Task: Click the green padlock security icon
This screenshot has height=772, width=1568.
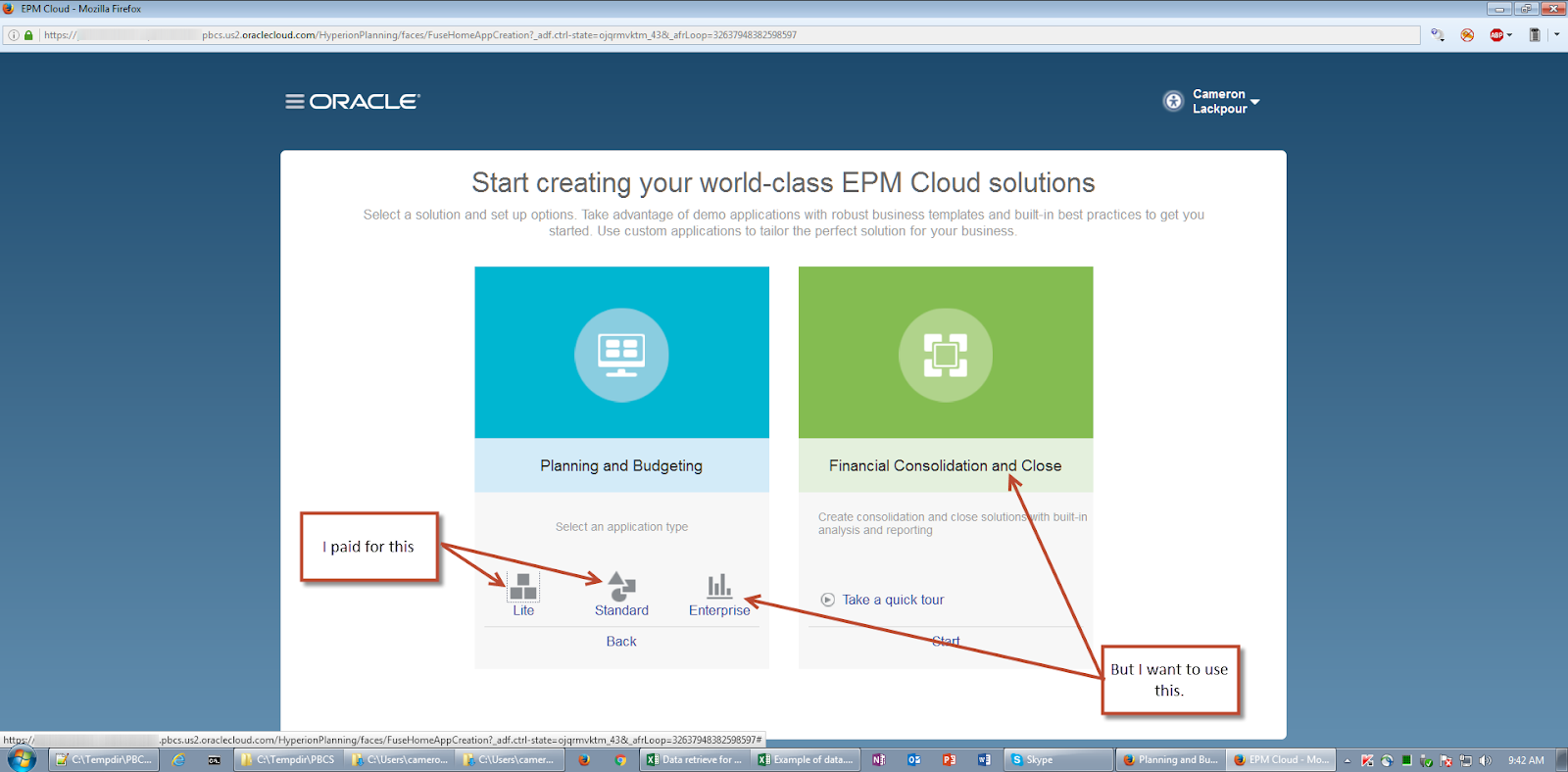Action: click(x=28, y=34)
